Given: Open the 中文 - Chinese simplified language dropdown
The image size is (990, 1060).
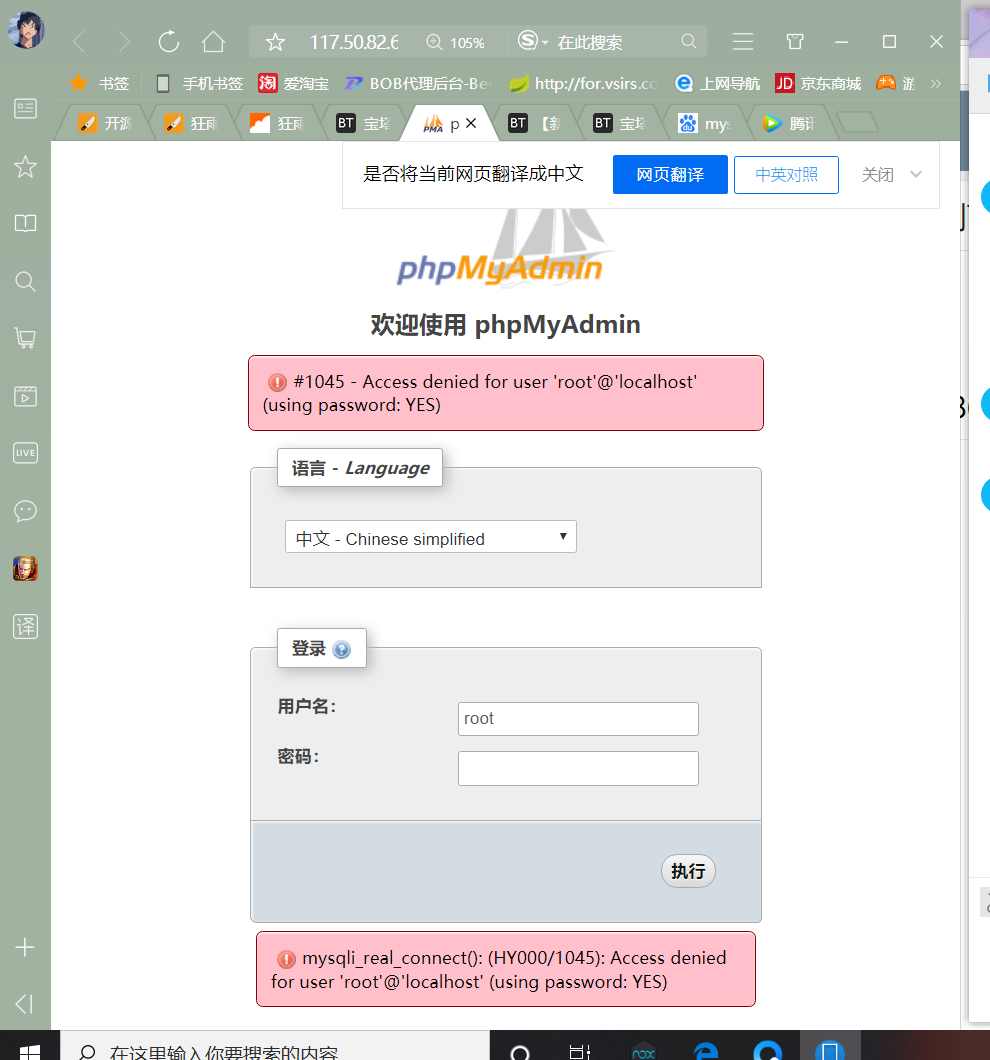Looking at the screenshot, I should [x=431, y=537].
